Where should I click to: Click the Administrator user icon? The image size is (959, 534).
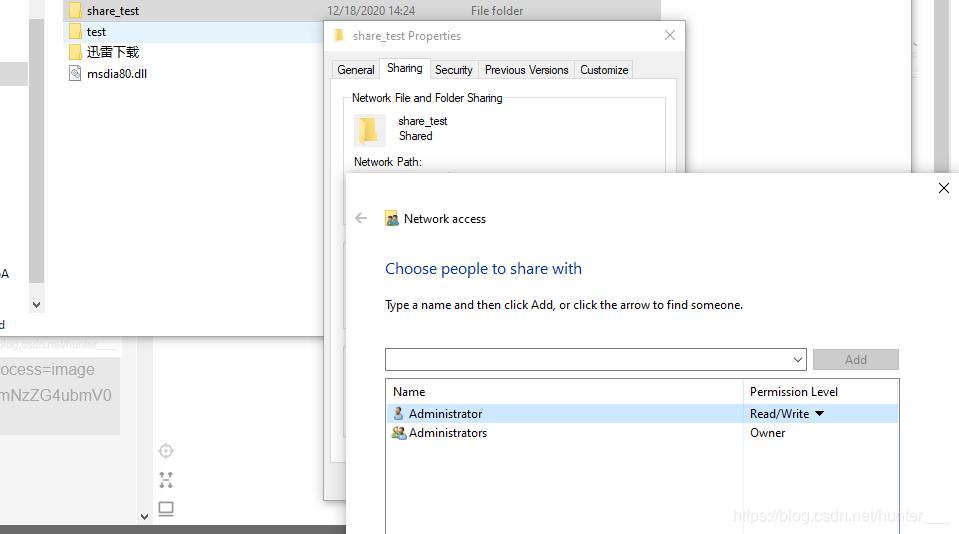pyautogui.click(x=398, y=413)
